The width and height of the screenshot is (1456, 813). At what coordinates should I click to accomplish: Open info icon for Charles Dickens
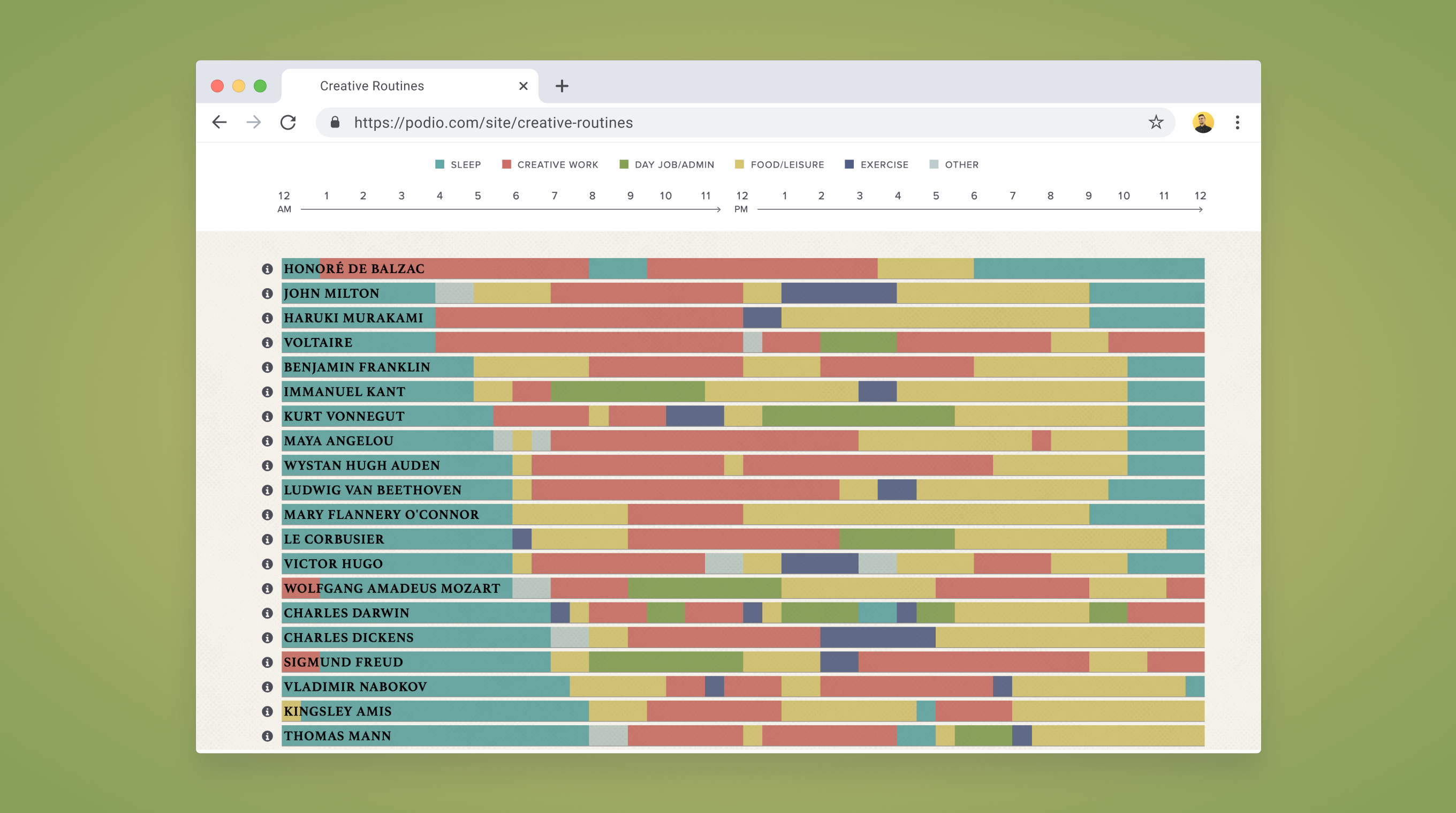pyautogui.click(x=267, y=638)
